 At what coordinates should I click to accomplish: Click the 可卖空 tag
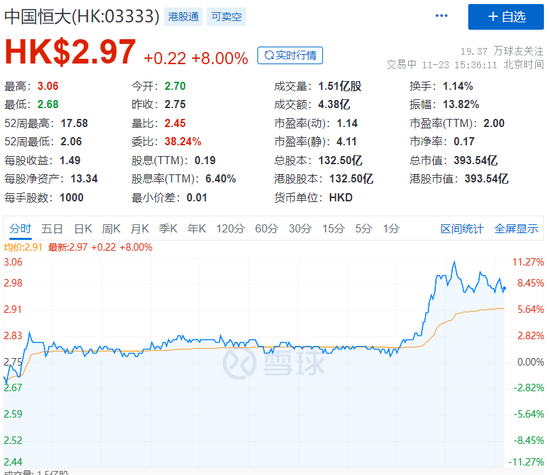(226, 17)
